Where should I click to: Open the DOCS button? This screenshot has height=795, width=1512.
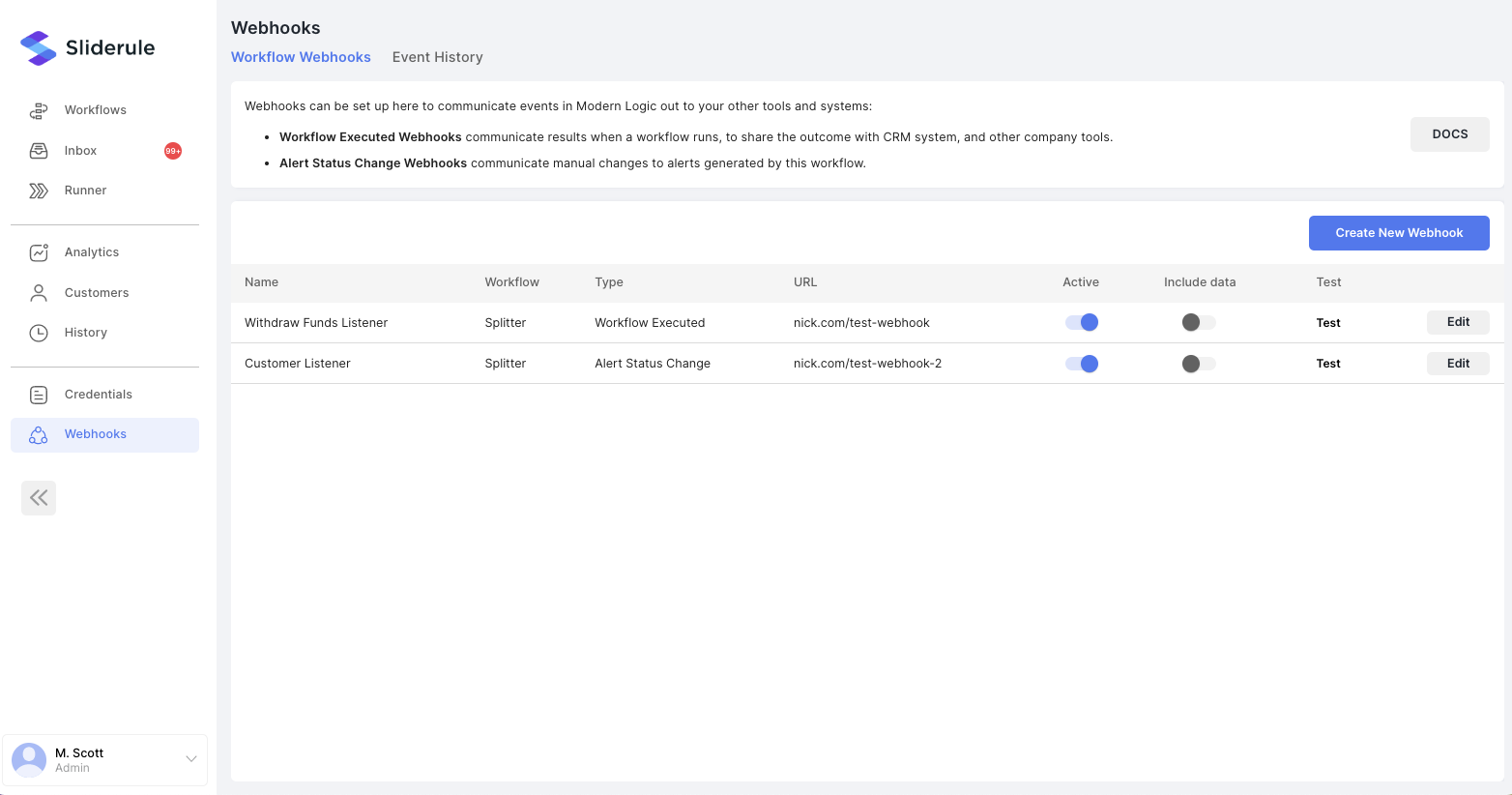(1450, 134)
